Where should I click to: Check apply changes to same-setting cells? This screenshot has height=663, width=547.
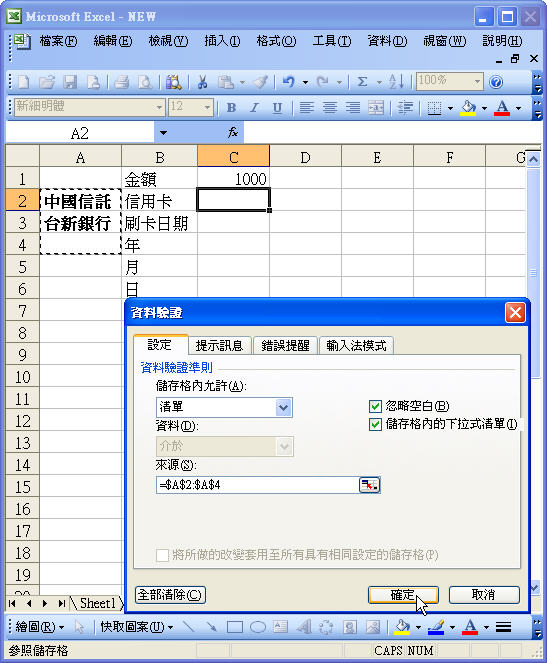pos(162,555)
